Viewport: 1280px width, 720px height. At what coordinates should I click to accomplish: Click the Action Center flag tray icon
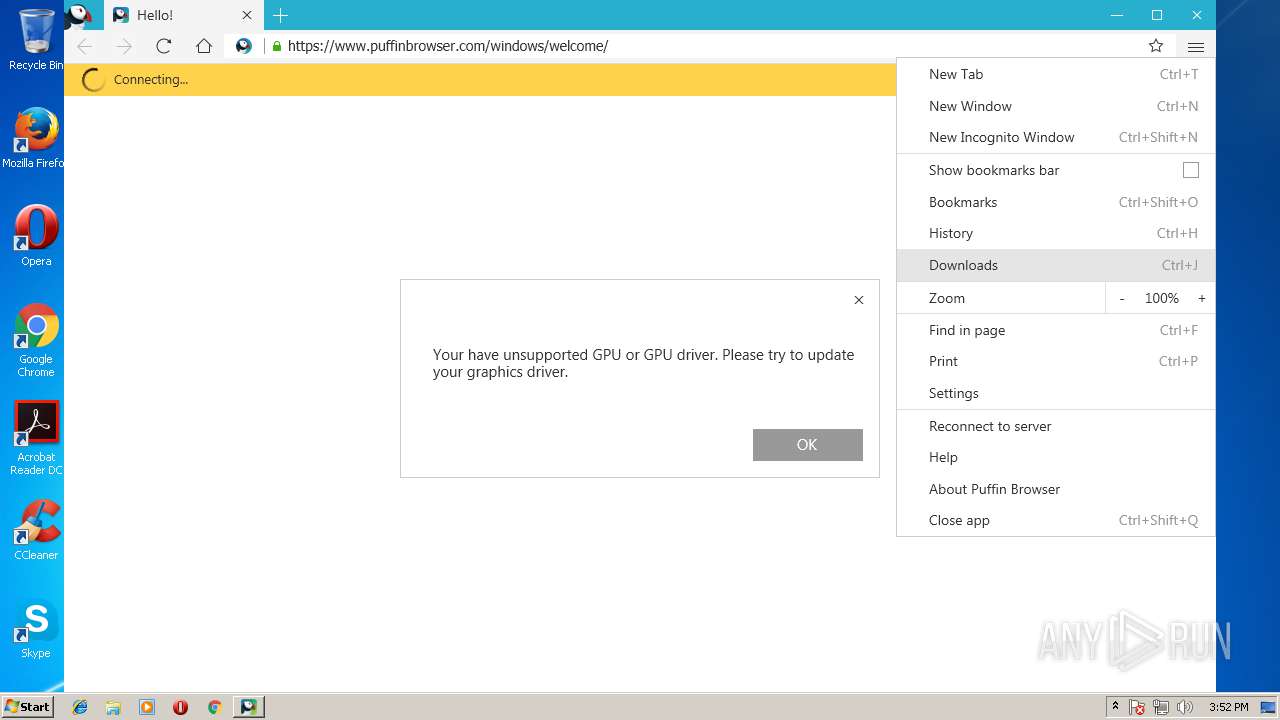click(1137, 707)
